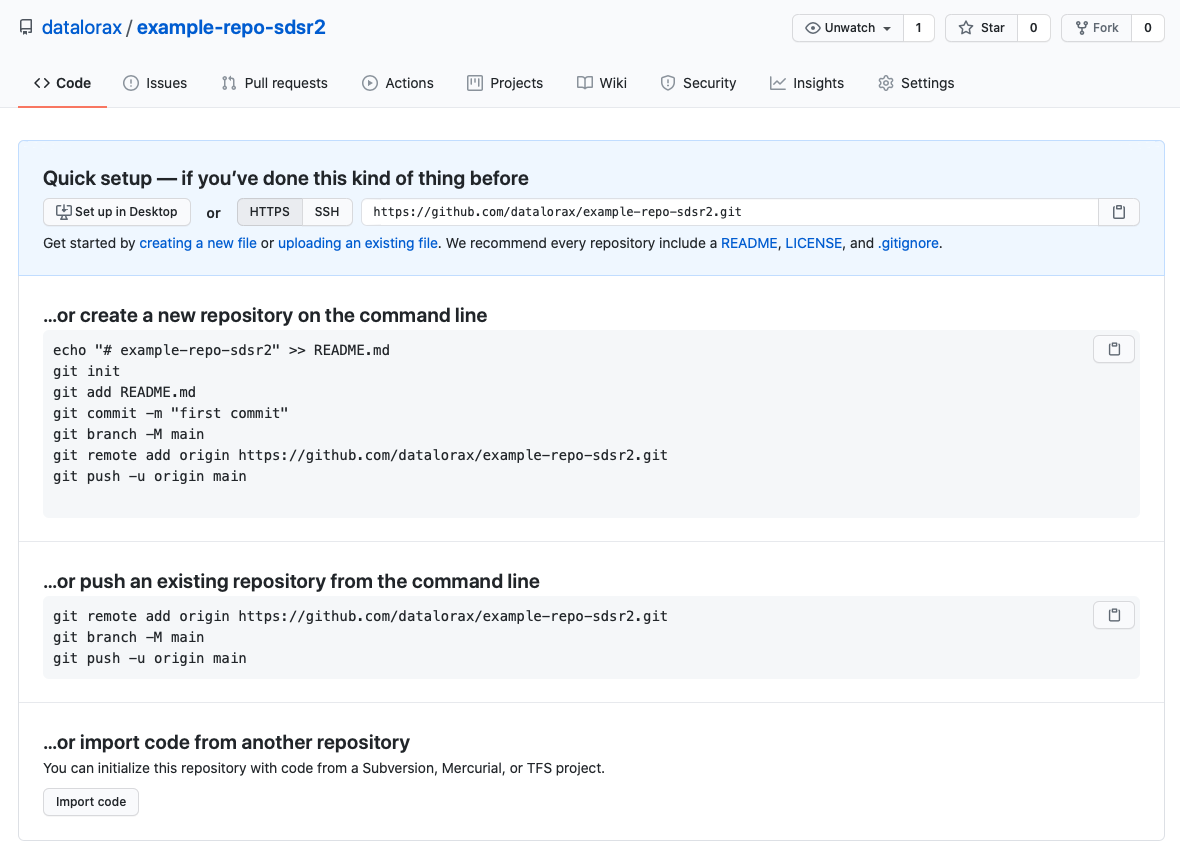Copy the push existing repository commands

tap(1114, 615)
